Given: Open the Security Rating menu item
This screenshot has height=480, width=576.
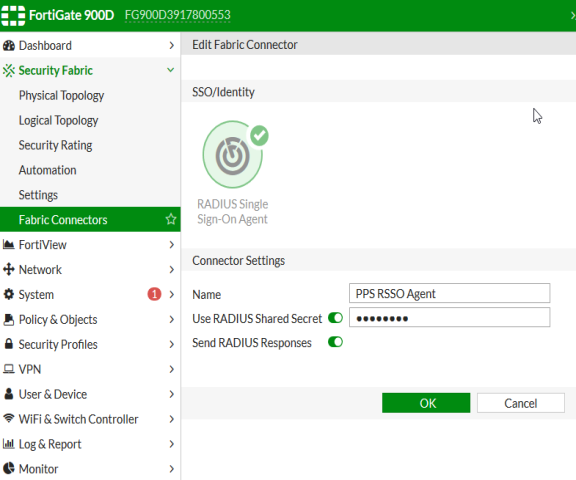Looking at the screenshot, I should coord(55,145).
